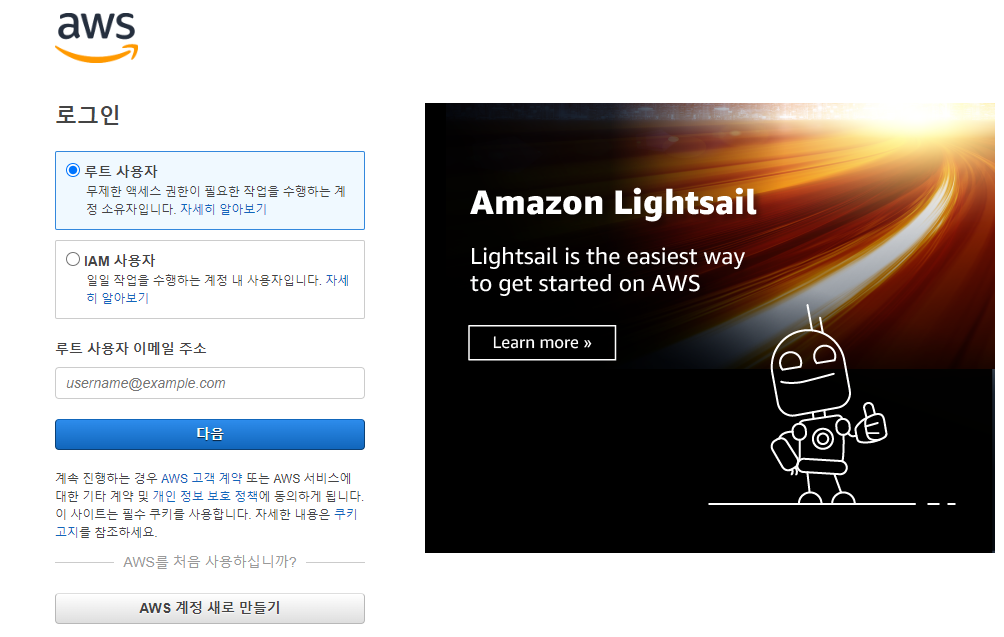The width and height of the screenshot is (1004, 637).
Task: Click AWS 계정 새로 만들기 button
Action: [210, 608]
